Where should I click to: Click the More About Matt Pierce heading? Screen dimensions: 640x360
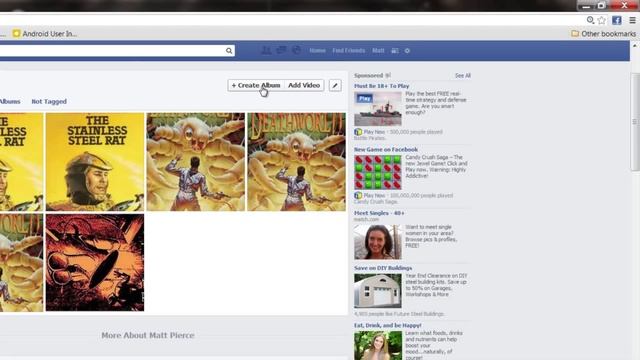(x=148, y=335)
